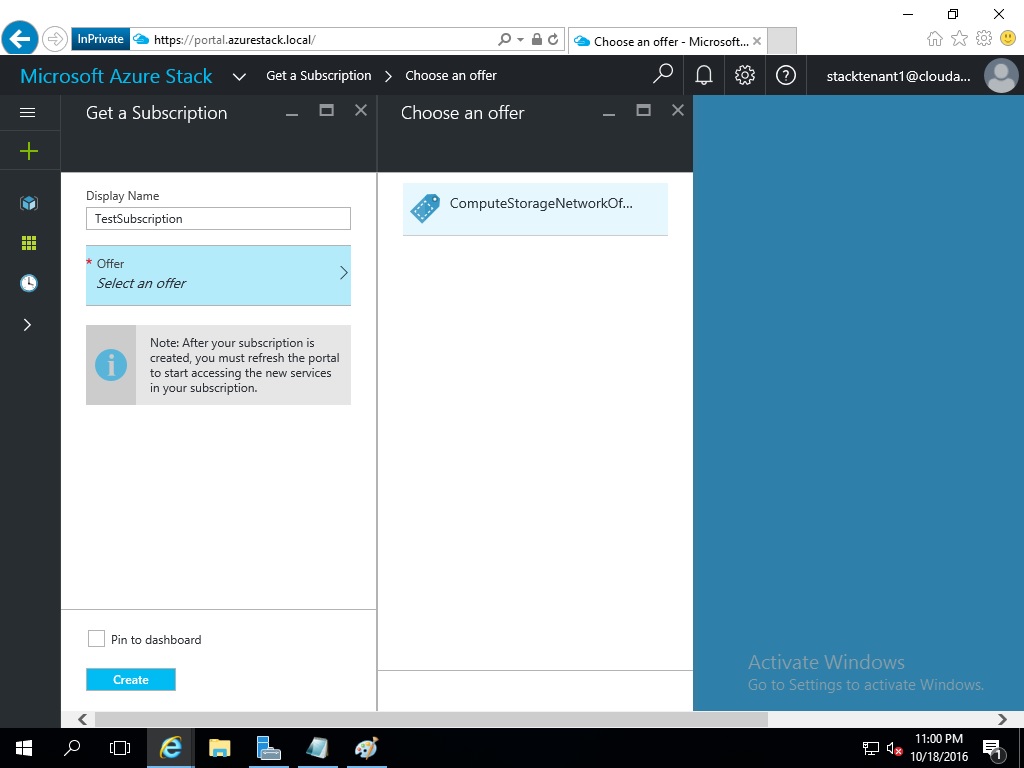Switch to Choose an offer browser tab

667,41
